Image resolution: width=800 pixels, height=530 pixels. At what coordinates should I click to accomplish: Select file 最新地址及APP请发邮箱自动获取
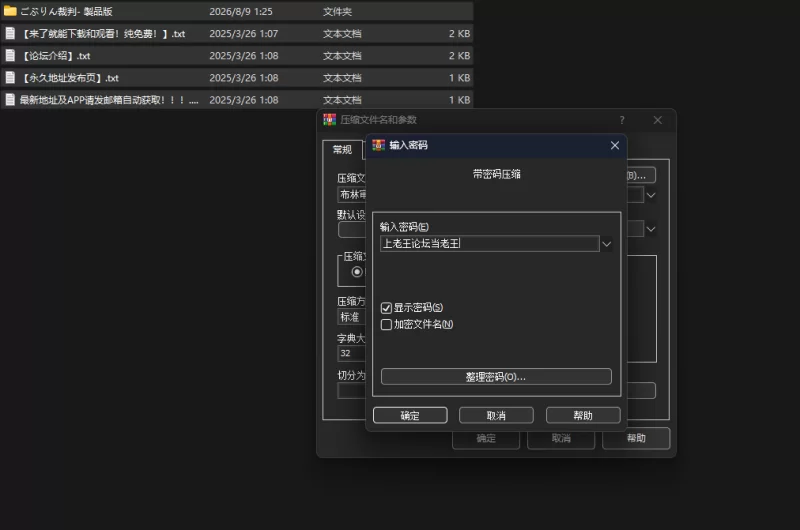pos(109,100)
